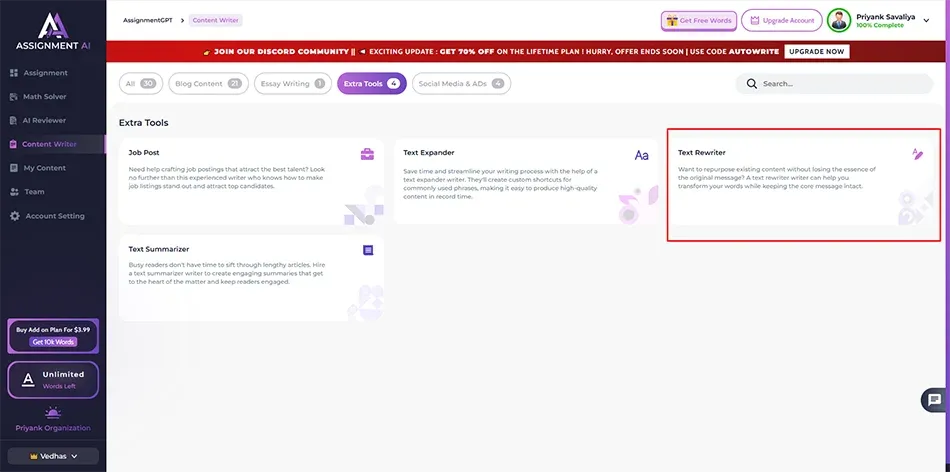Select the Essay Writing tab
The width and height of the screenshot is (950, 472).
(x=291, y=84)
